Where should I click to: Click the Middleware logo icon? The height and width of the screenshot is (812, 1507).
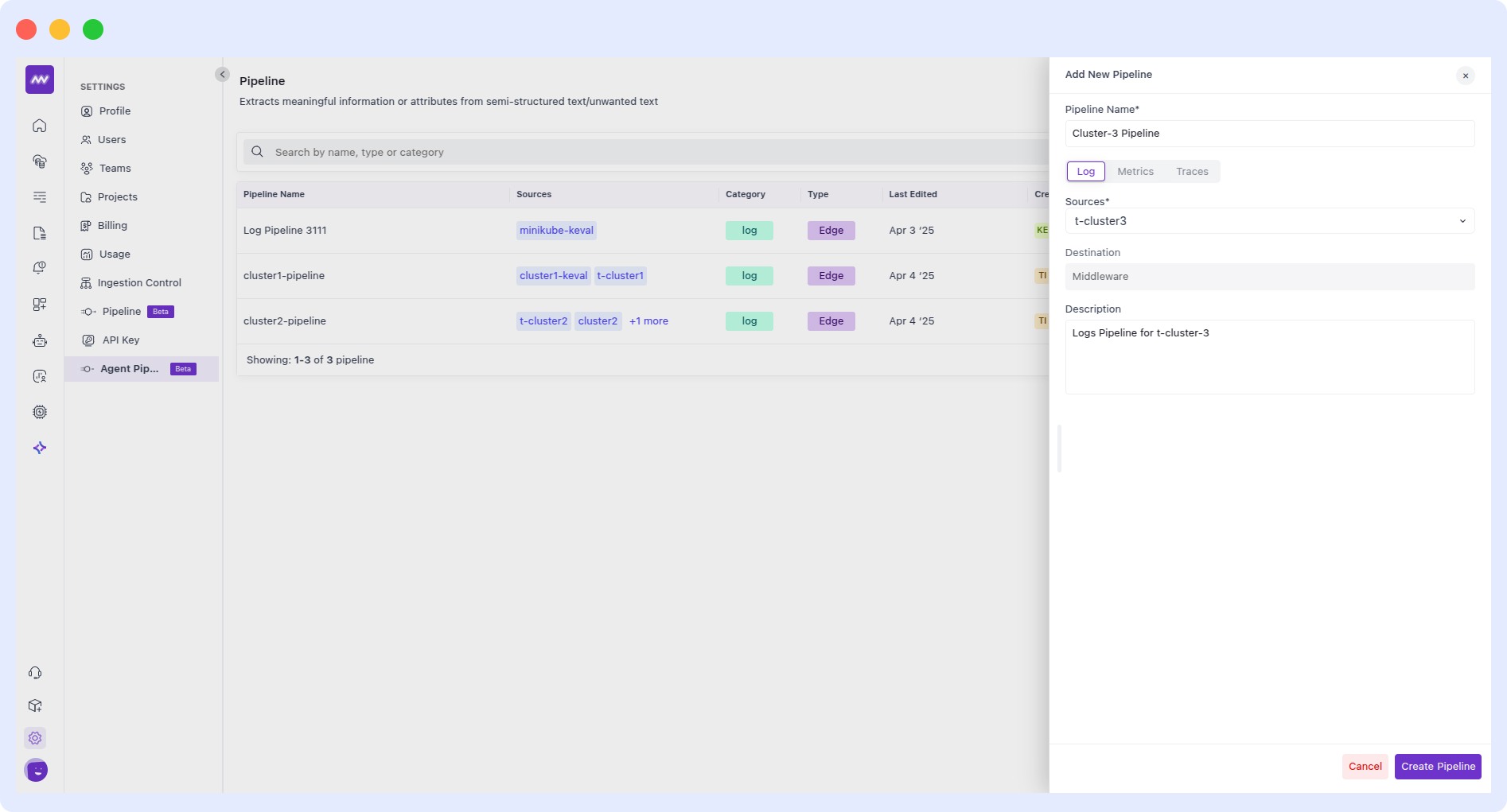point(40,80)
